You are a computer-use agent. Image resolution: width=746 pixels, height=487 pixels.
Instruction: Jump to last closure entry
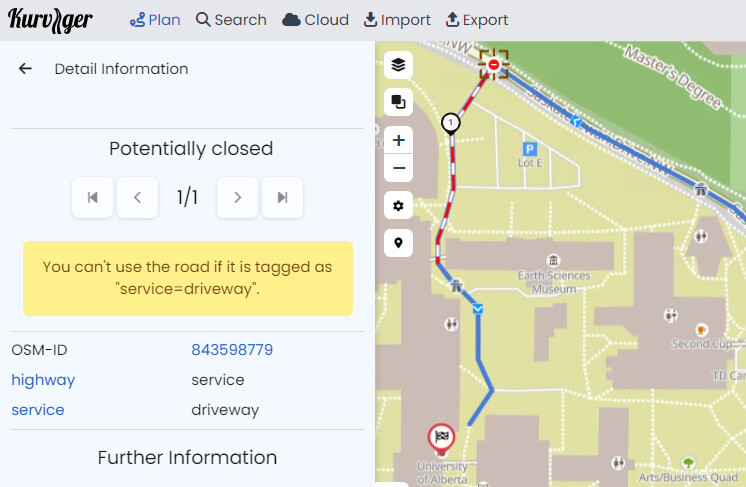(282, 197)
